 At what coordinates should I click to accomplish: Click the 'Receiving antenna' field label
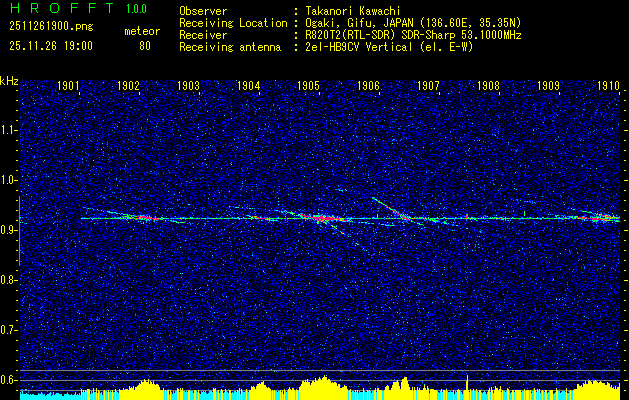point(230,47)
